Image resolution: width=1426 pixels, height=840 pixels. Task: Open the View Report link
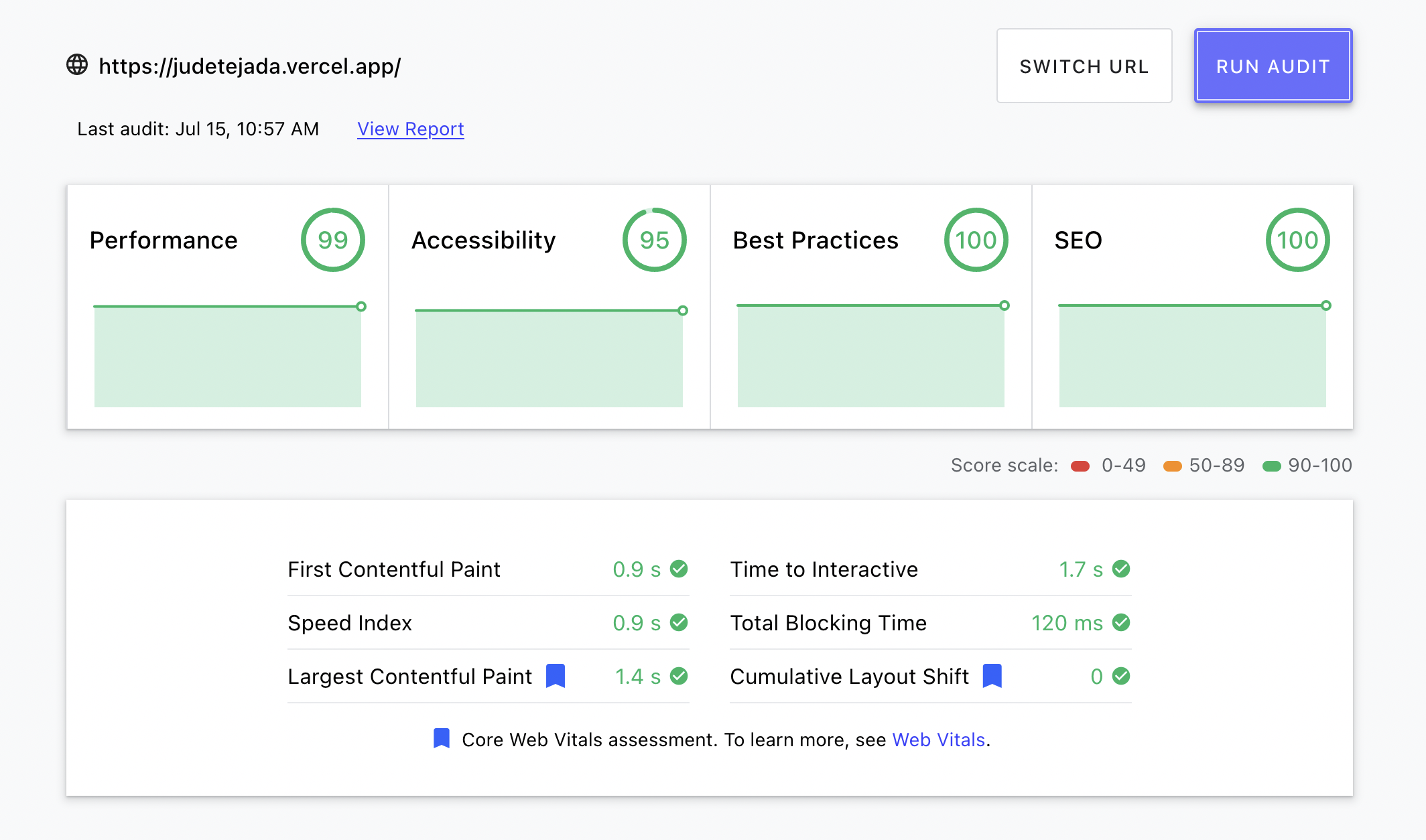point(410,129)
